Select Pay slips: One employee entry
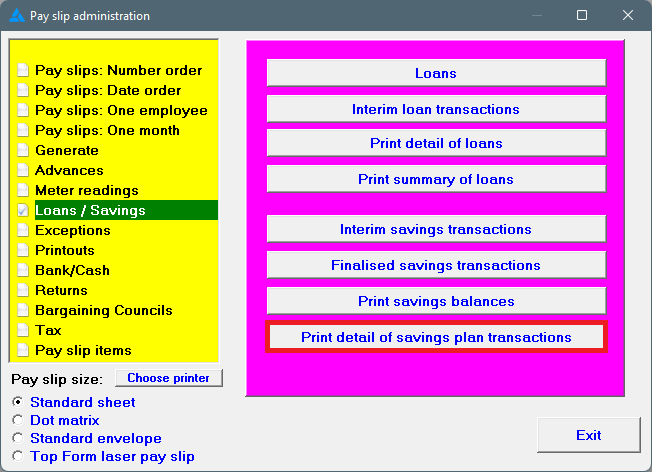Image resolution: width=652 pixels, height=472 pixels. 121,110
